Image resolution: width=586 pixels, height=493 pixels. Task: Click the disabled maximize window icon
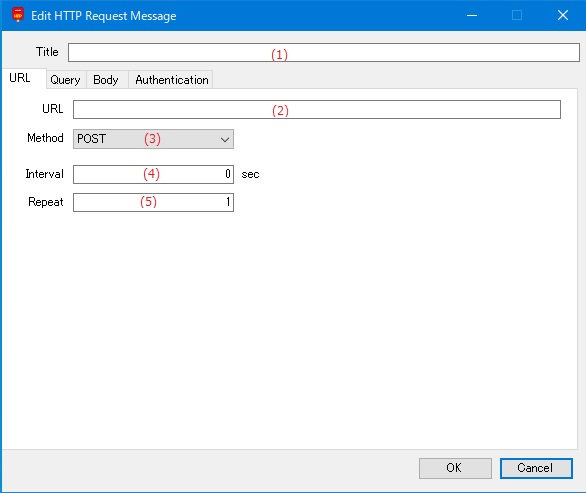517,15
